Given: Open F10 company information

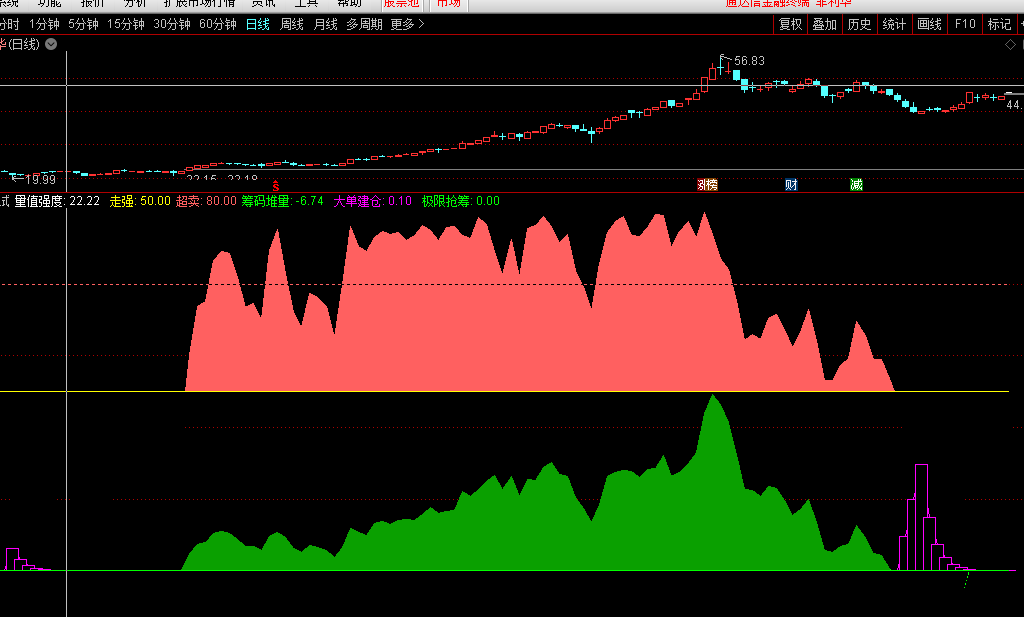Looking at the screenshot, I should tap(965, 24).
